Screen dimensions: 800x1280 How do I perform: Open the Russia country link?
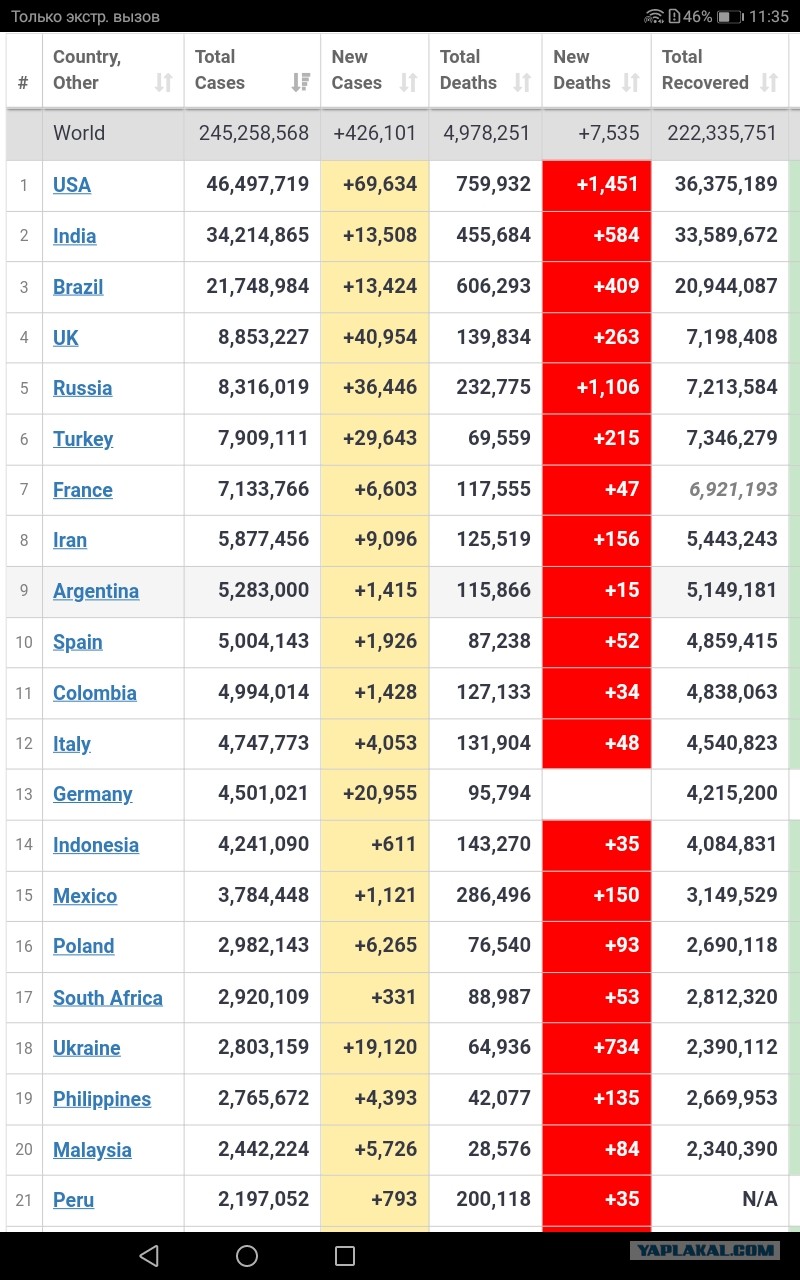pyautogui.click(x=82, y=388)
